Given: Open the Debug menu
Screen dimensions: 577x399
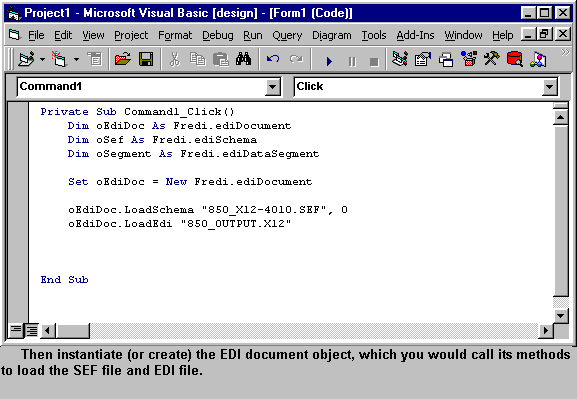Looking at the screenshot, I should [217, 35].
